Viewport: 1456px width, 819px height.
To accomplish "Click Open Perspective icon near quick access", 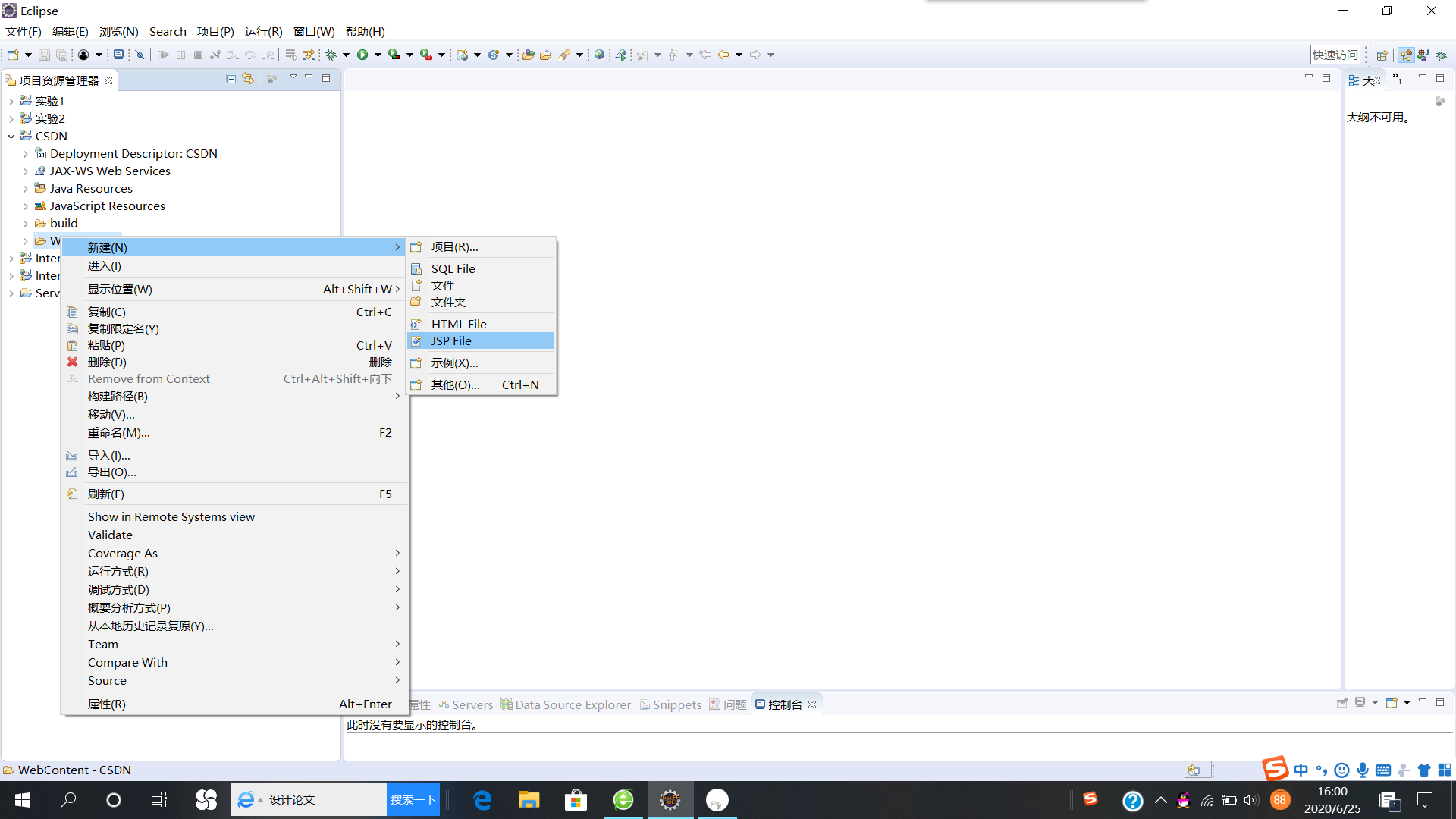I will click(x=1382, y=55).
